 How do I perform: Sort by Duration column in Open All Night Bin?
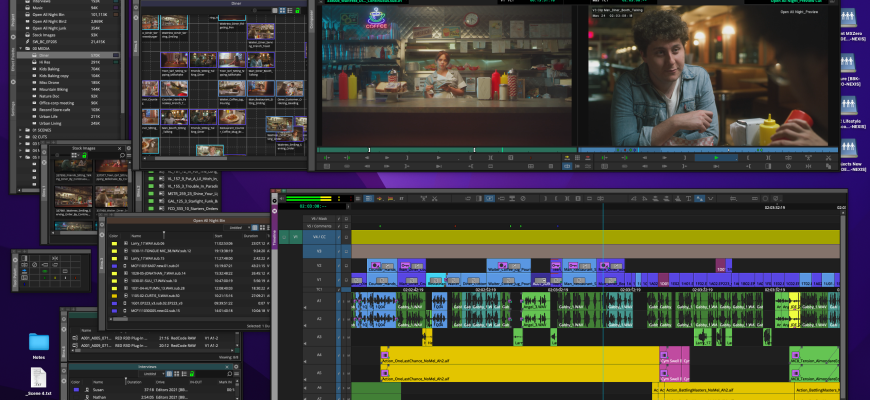251,236
